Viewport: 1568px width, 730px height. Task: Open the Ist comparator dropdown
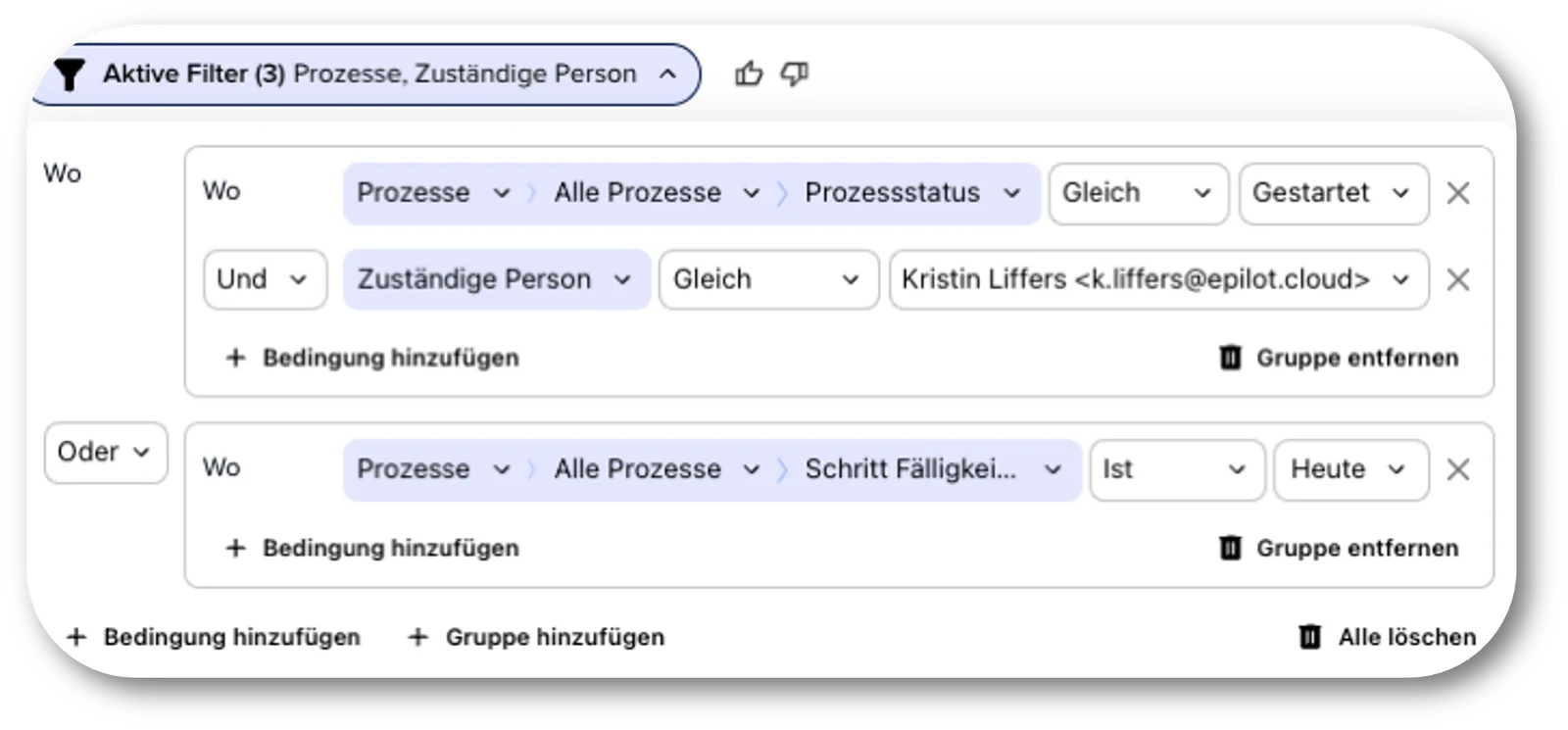[1177, 469]
